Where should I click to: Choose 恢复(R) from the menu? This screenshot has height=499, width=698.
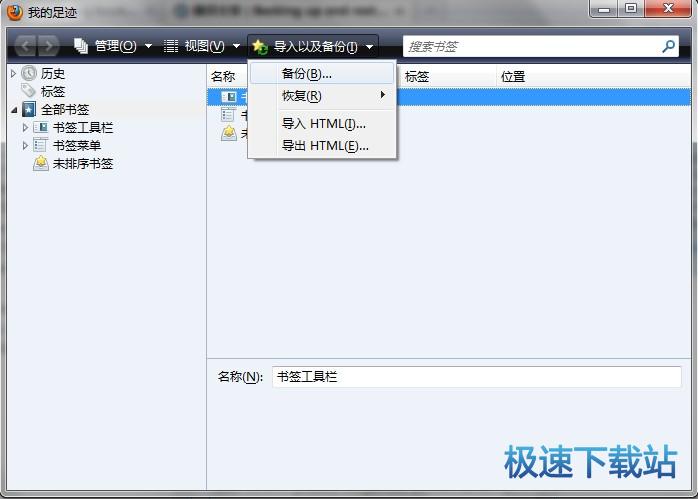click(x=322, y=95)
